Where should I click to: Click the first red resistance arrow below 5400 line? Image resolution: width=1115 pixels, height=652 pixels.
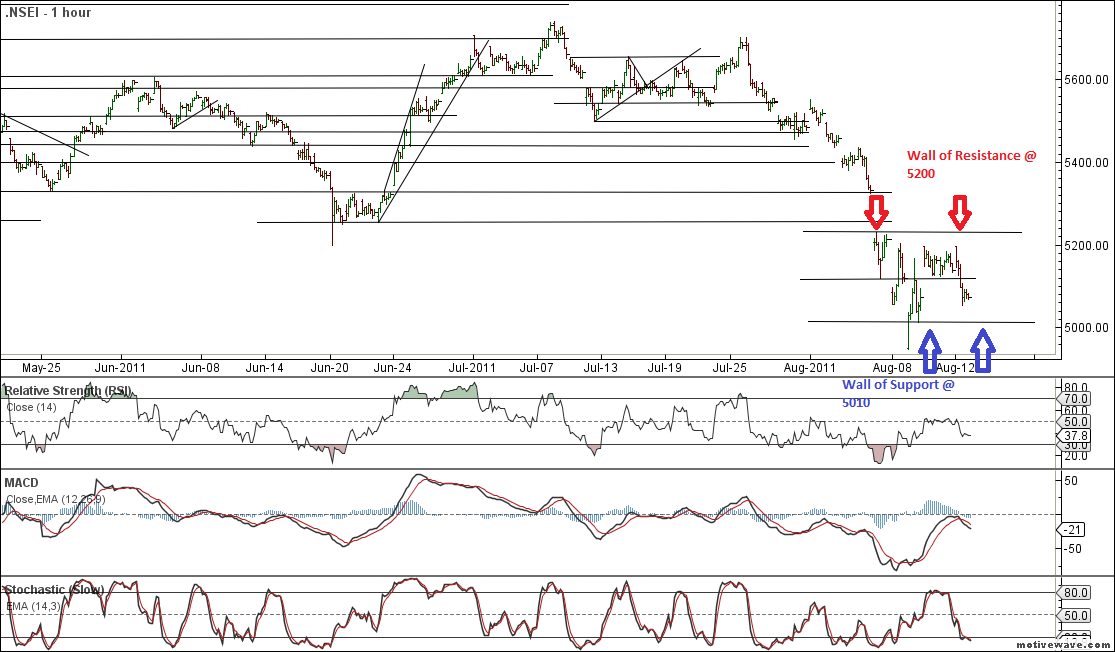tap(876, 211)
